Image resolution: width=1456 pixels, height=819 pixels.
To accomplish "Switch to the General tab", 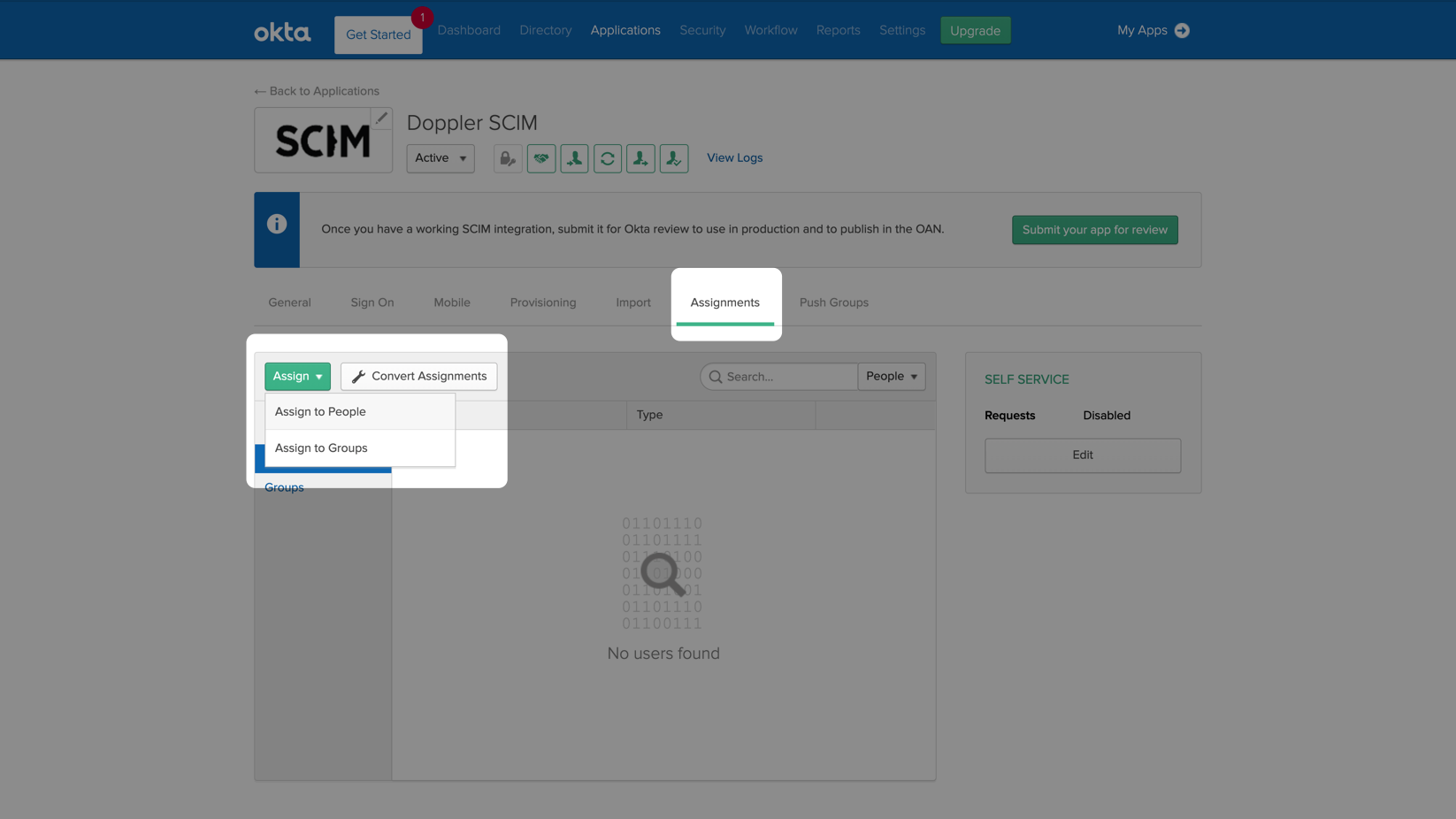I will (x=289, y=302).
